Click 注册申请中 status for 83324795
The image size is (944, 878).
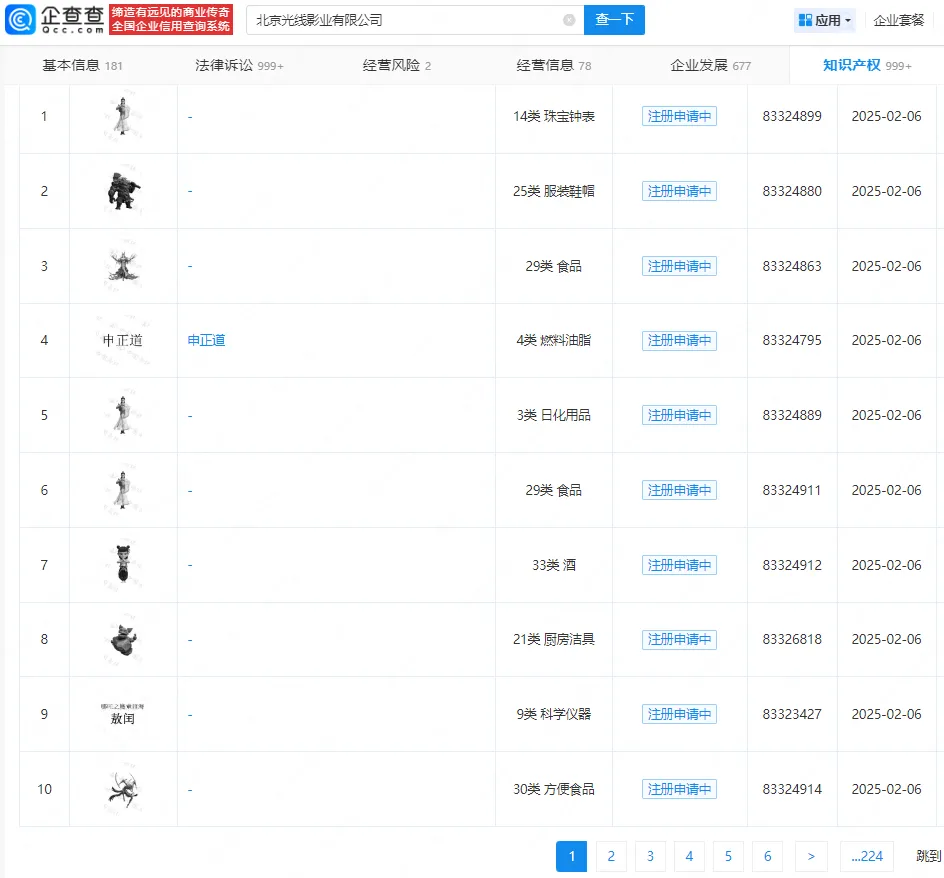point(679,340)
